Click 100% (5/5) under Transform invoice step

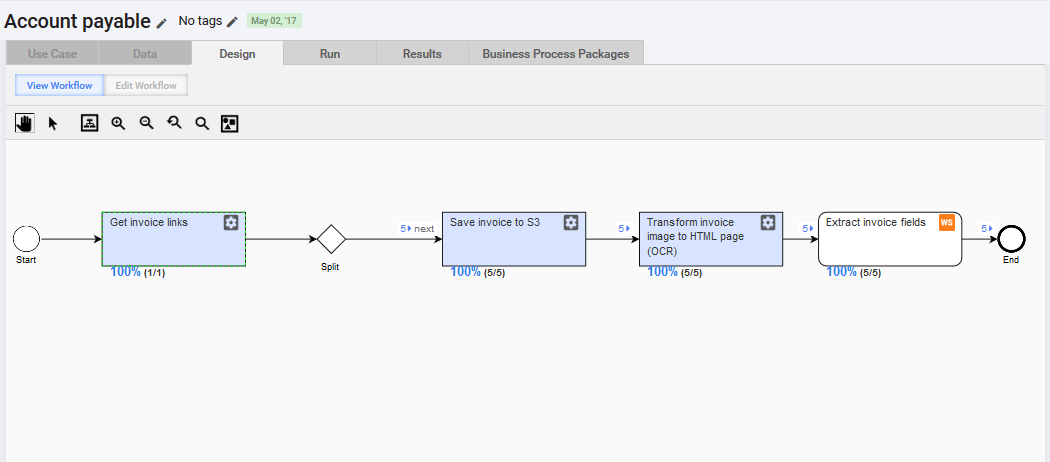click(x=674, y=273)
